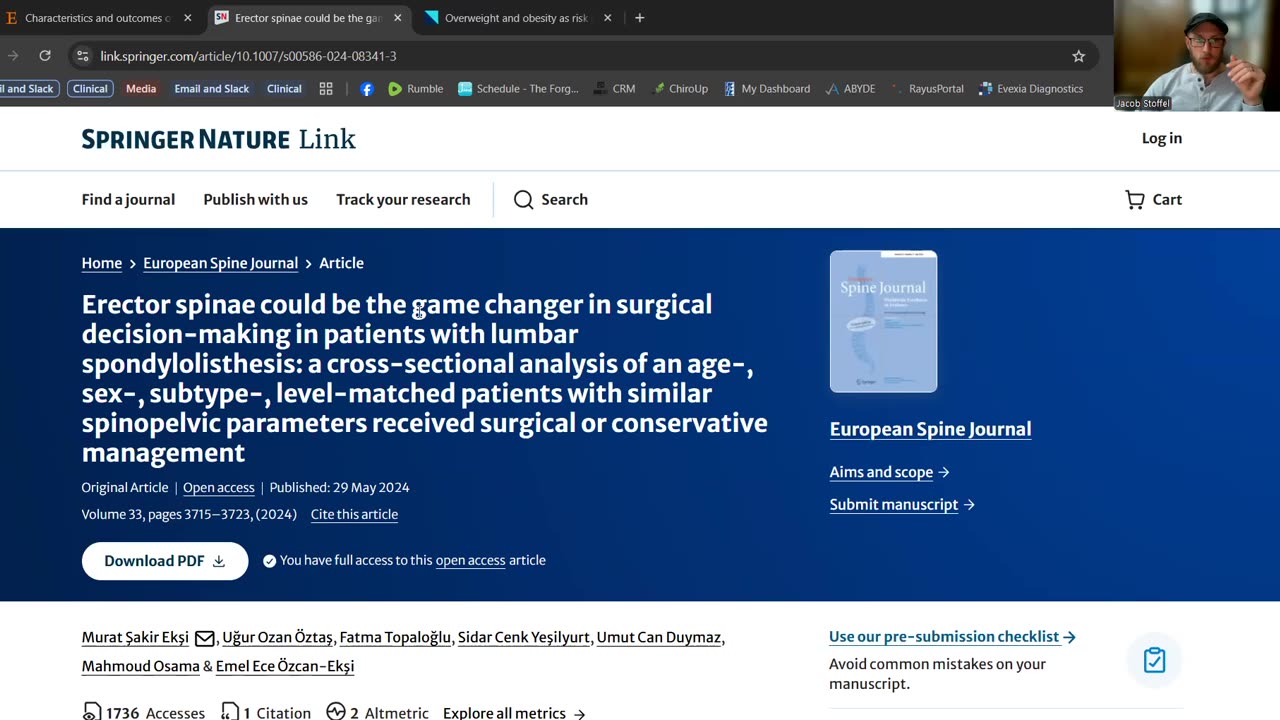Image resolution: width=1280 pixels, height=720 pixels.
Task: Open 'European Spine Journal' heading link under cover
Action: point(930,429)
